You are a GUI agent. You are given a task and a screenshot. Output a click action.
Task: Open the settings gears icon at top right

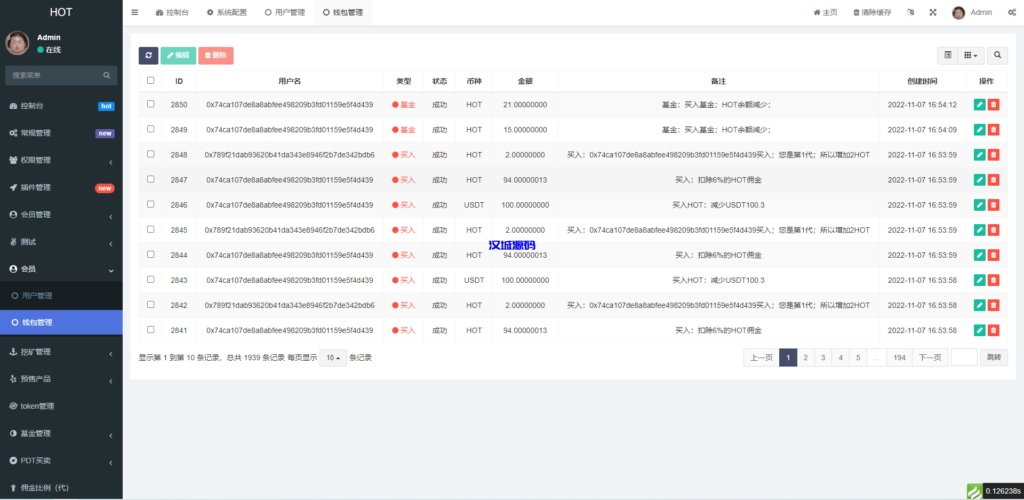(1011, 12)
